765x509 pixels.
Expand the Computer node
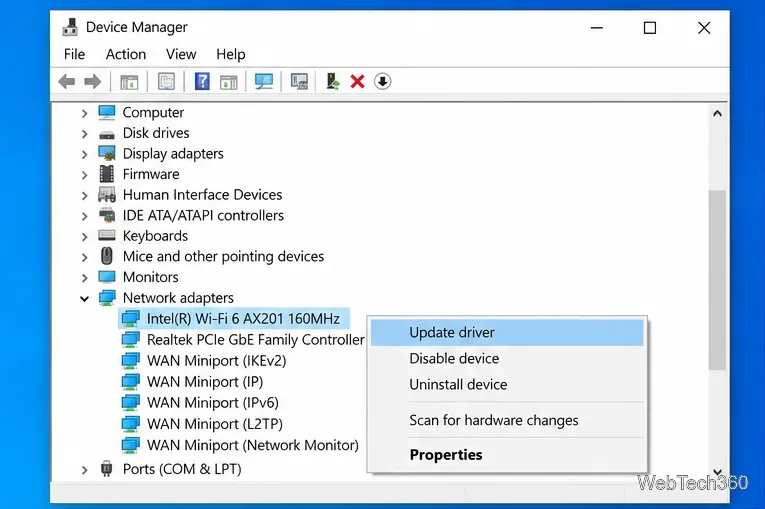click(84, 113)
